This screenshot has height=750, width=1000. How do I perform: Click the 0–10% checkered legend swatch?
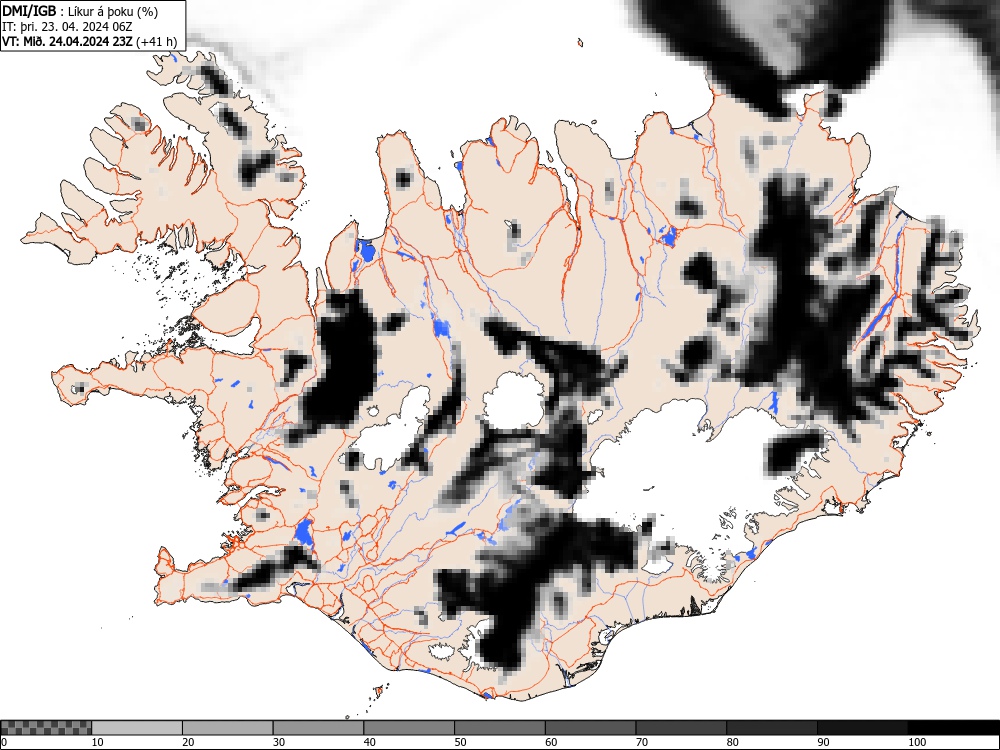click(46, 728)
